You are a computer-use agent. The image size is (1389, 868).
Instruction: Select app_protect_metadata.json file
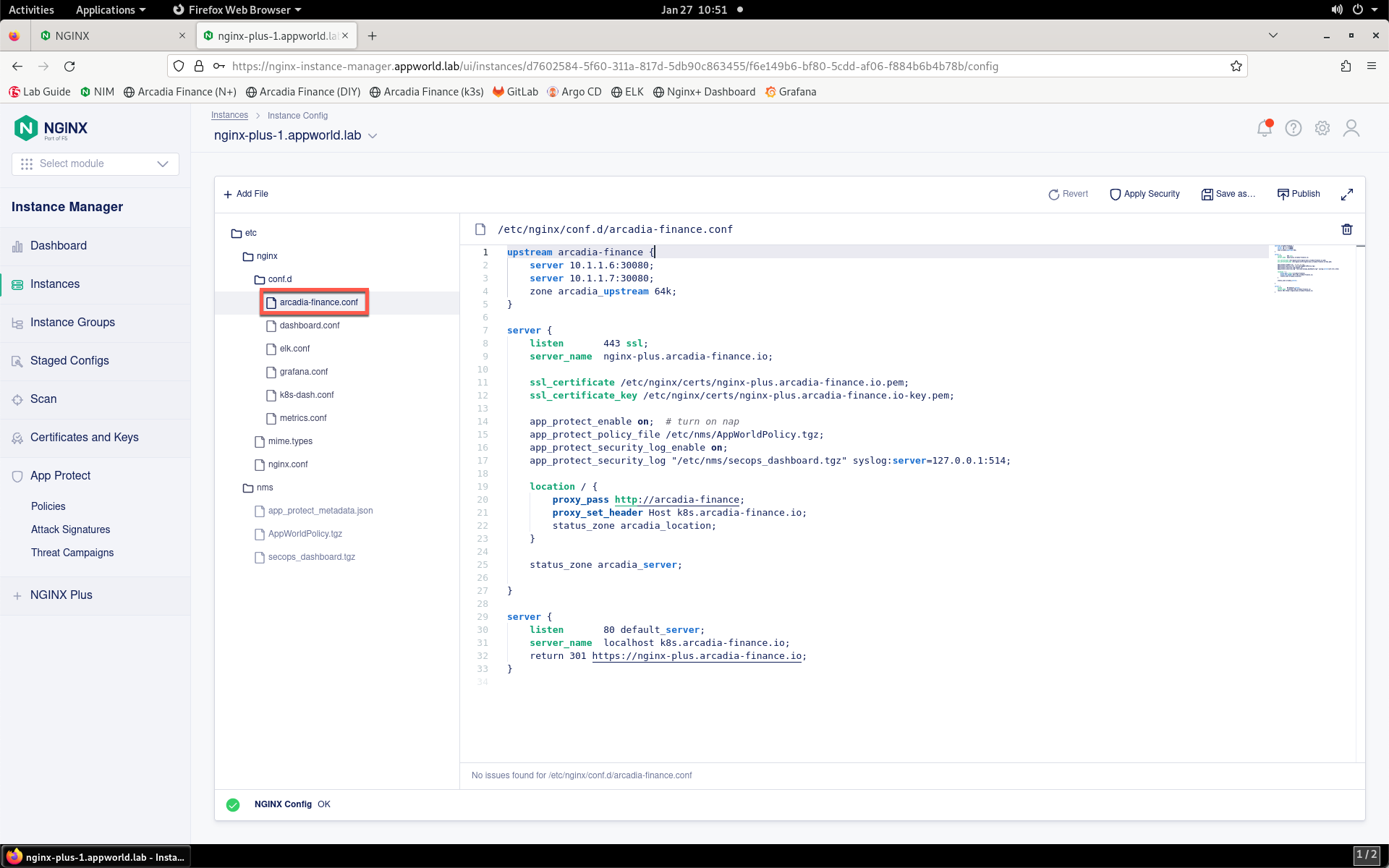314,511
